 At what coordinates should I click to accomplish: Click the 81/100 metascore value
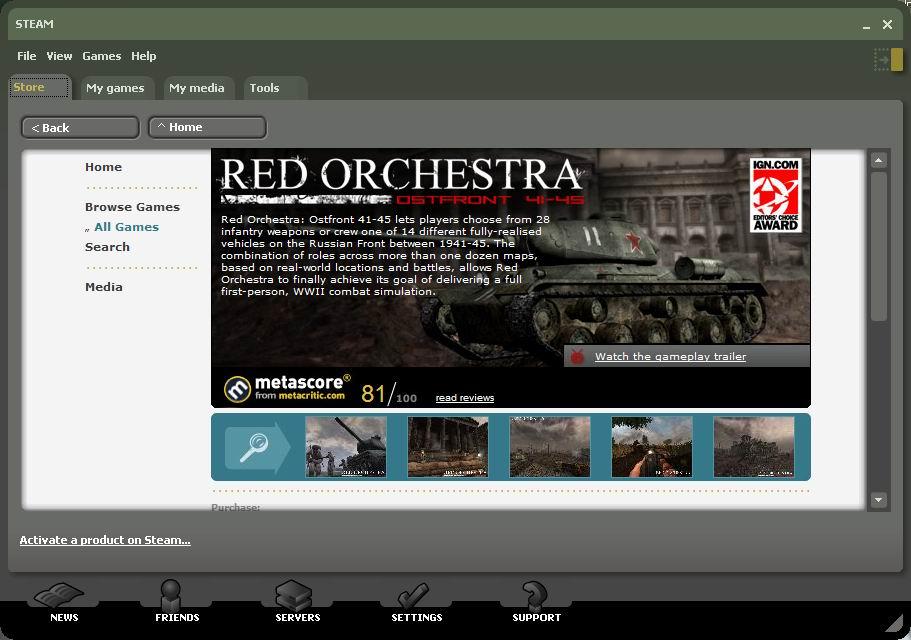tap(389, 394)
